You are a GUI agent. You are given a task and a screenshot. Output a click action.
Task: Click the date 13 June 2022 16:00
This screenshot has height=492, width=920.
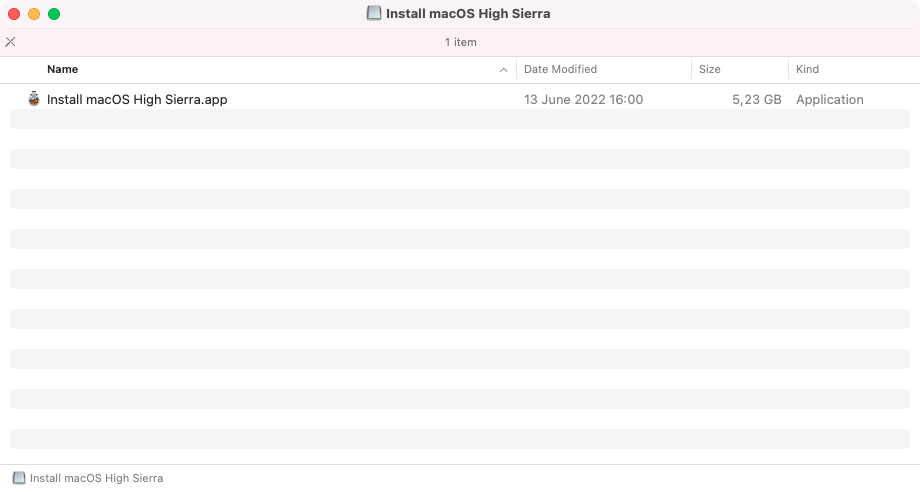pos(583,100)
